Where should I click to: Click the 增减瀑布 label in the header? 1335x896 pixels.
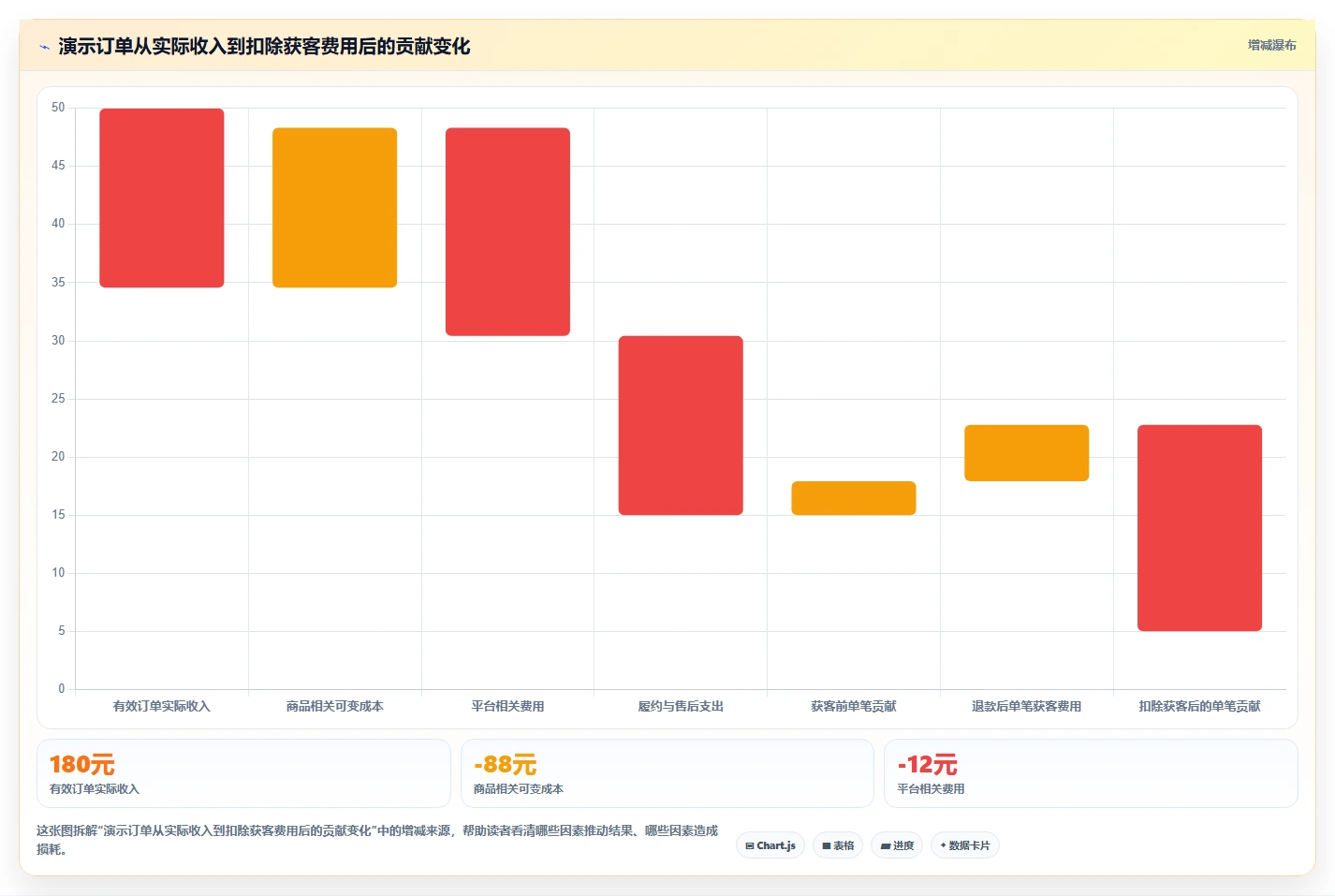1271,45
